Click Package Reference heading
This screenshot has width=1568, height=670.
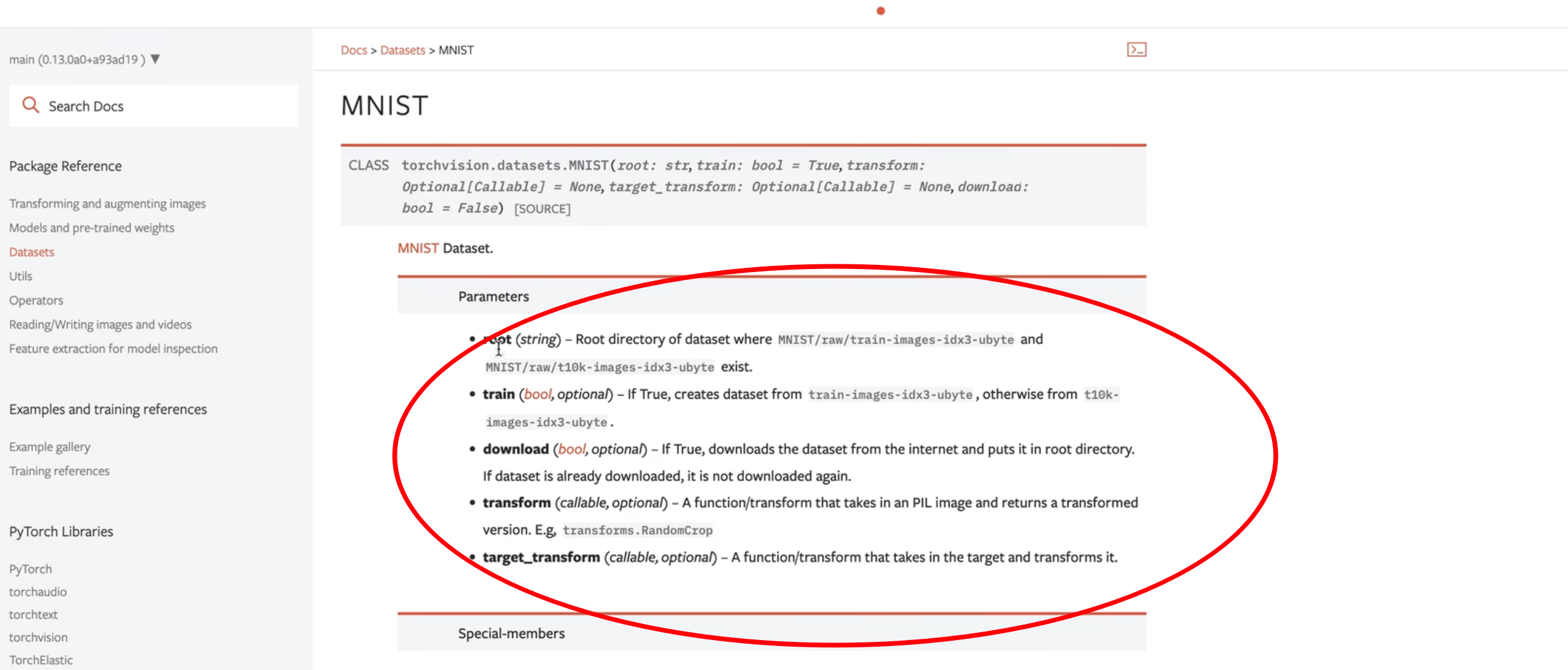click(65, 166)
